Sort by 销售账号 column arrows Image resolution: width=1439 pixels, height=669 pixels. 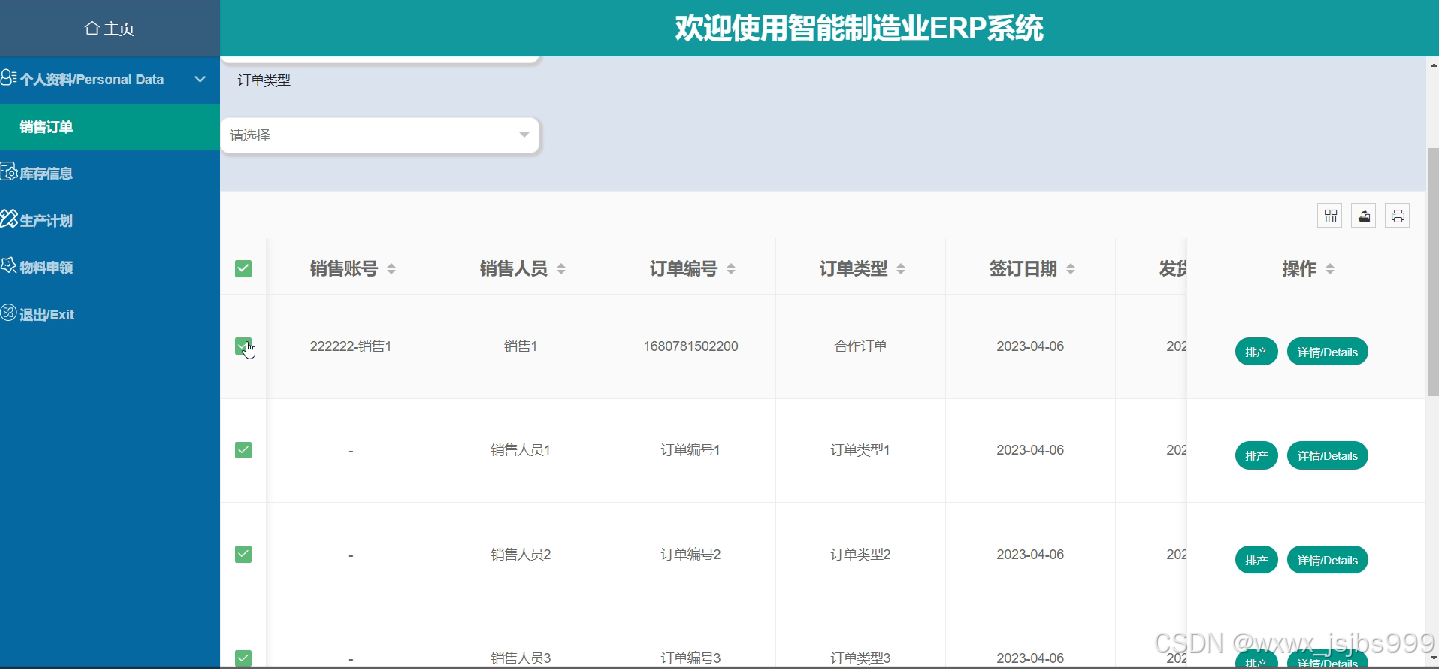391,269
